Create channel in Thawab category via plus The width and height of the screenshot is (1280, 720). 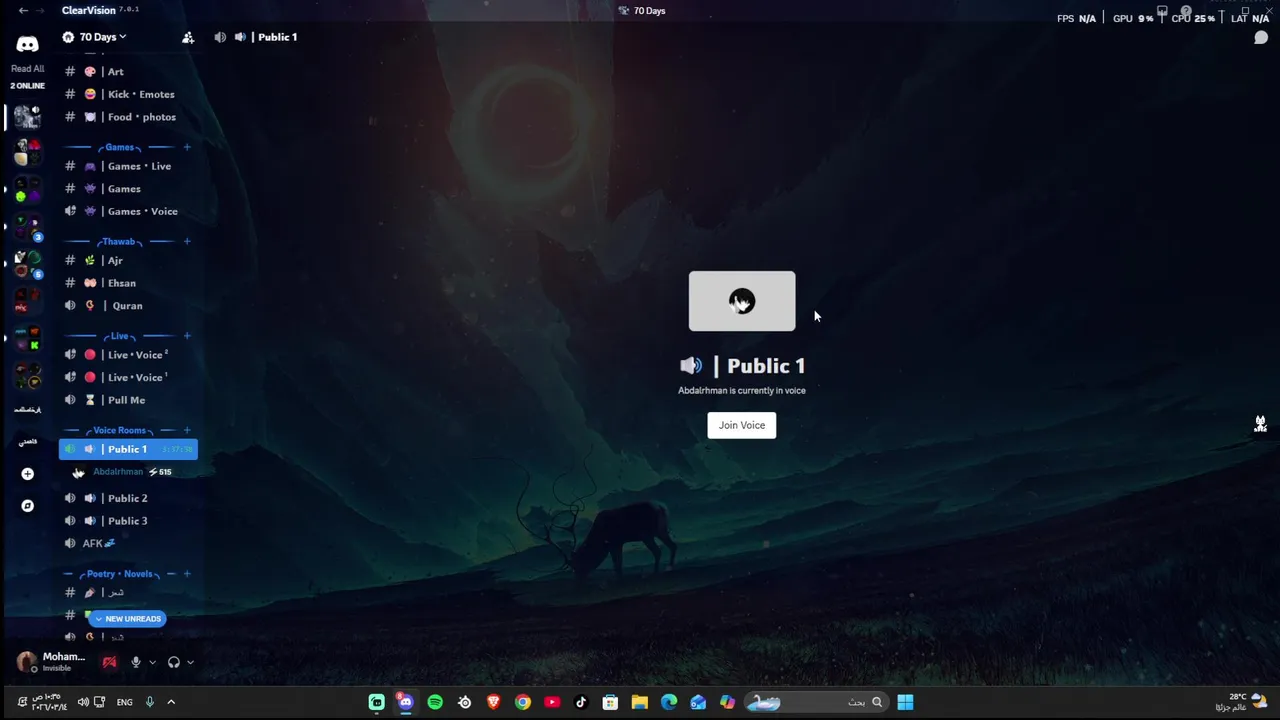pyautogui.click(x=187, y=241)
